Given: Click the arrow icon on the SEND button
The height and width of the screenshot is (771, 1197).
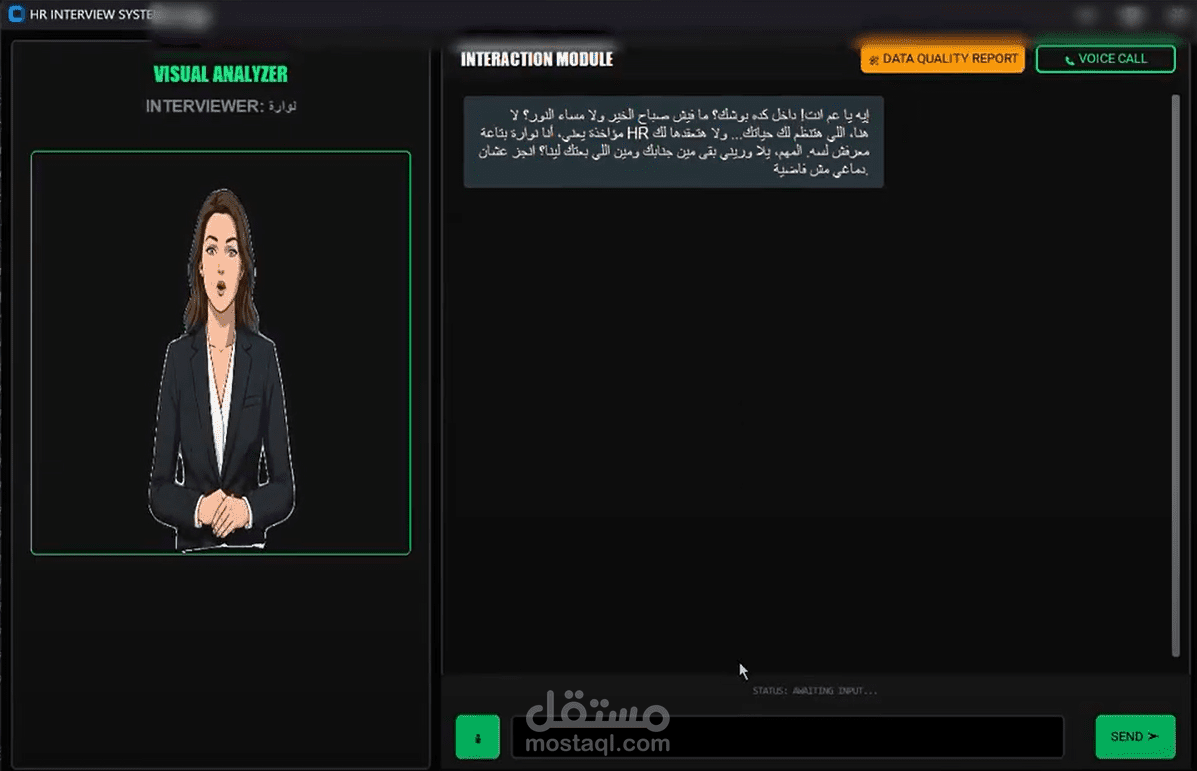Looking at the screenshot, I should pos(1152,736).
